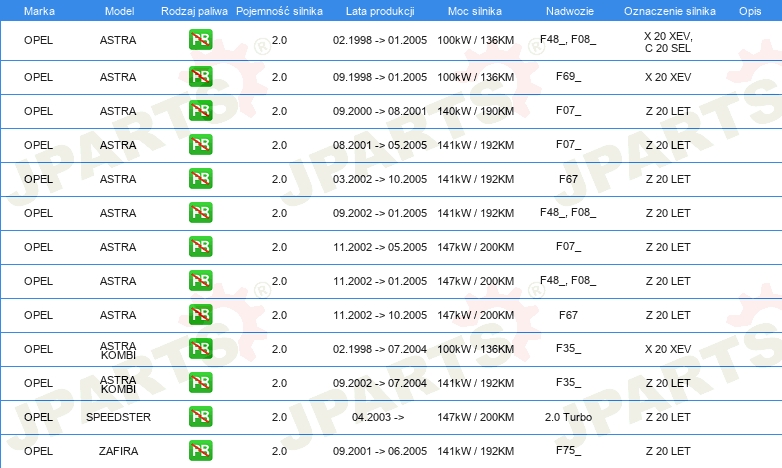Click the Moc silnika column header

click(x=475, y=11)
